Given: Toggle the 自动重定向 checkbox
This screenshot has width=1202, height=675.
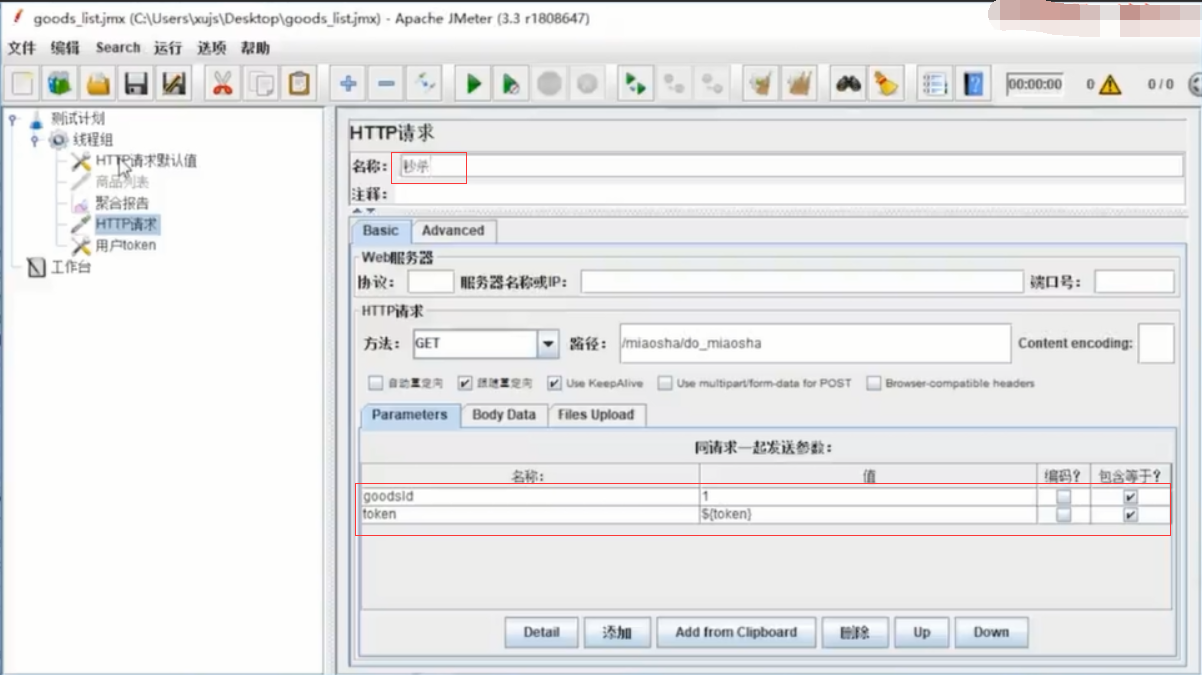Looking at the screenshot, I should click(376, 383).
